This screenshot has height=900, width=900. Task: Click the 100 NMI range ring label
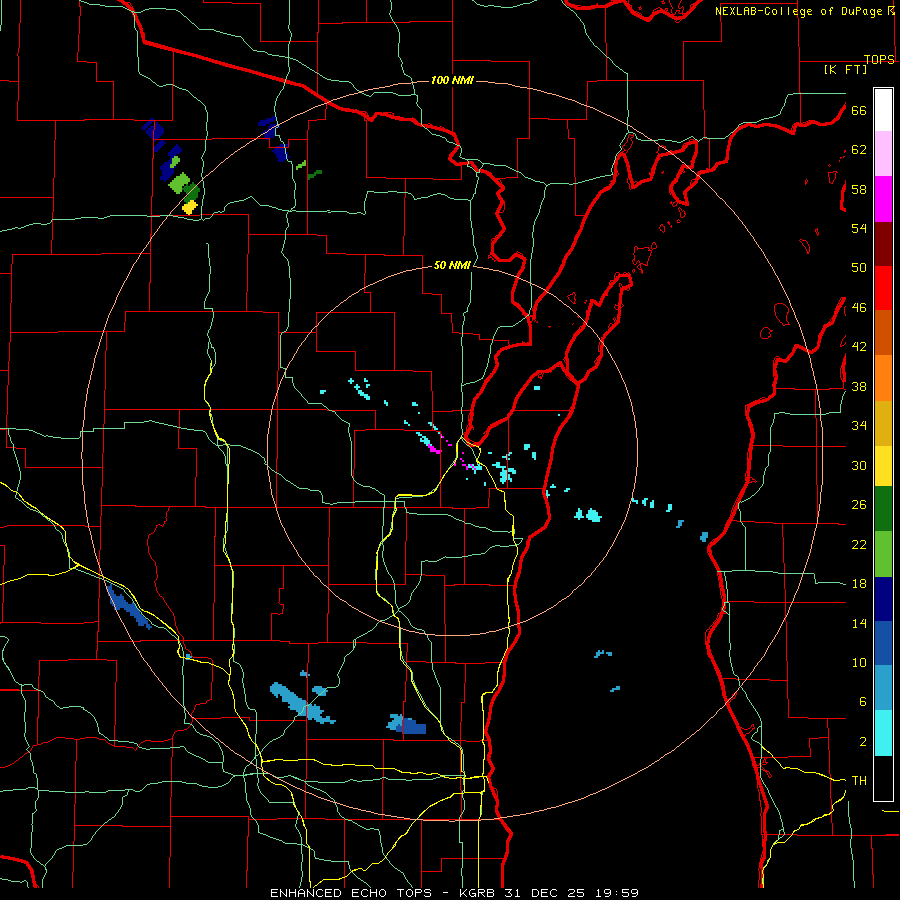(x=452, y=80)
